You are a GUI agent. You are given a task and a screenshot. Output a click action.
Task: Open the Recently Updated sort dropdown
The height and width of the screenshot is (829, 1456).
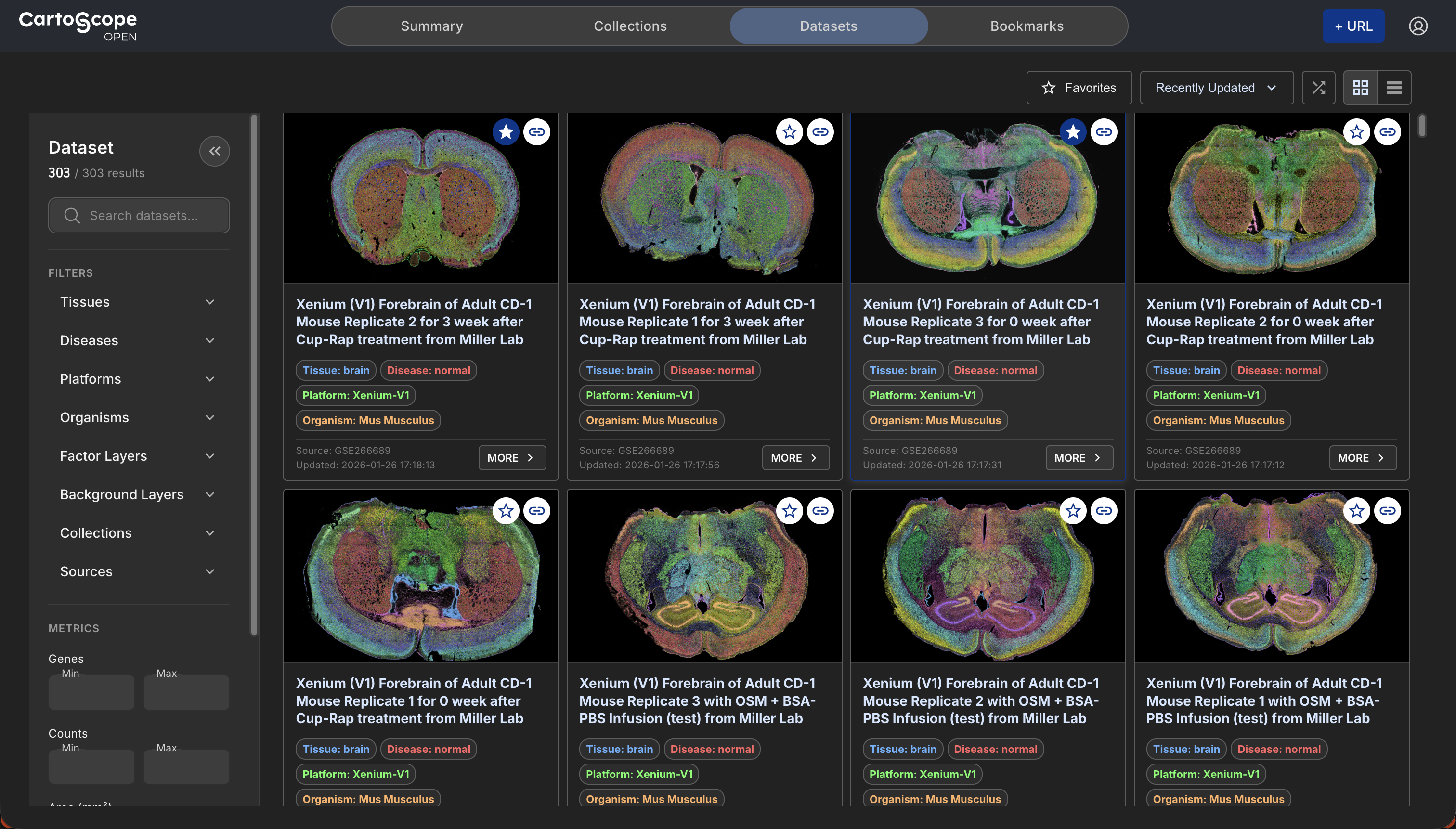pos(1216,87)
